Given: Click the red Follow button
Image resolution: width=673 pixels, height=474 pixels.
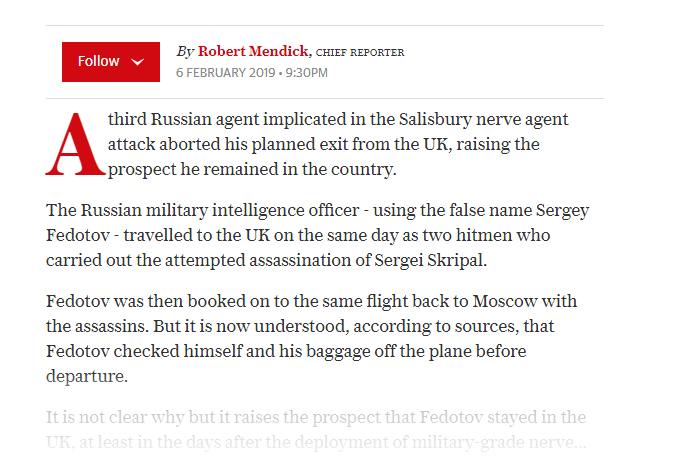Looking at the screenshot, I should [111, 62].
